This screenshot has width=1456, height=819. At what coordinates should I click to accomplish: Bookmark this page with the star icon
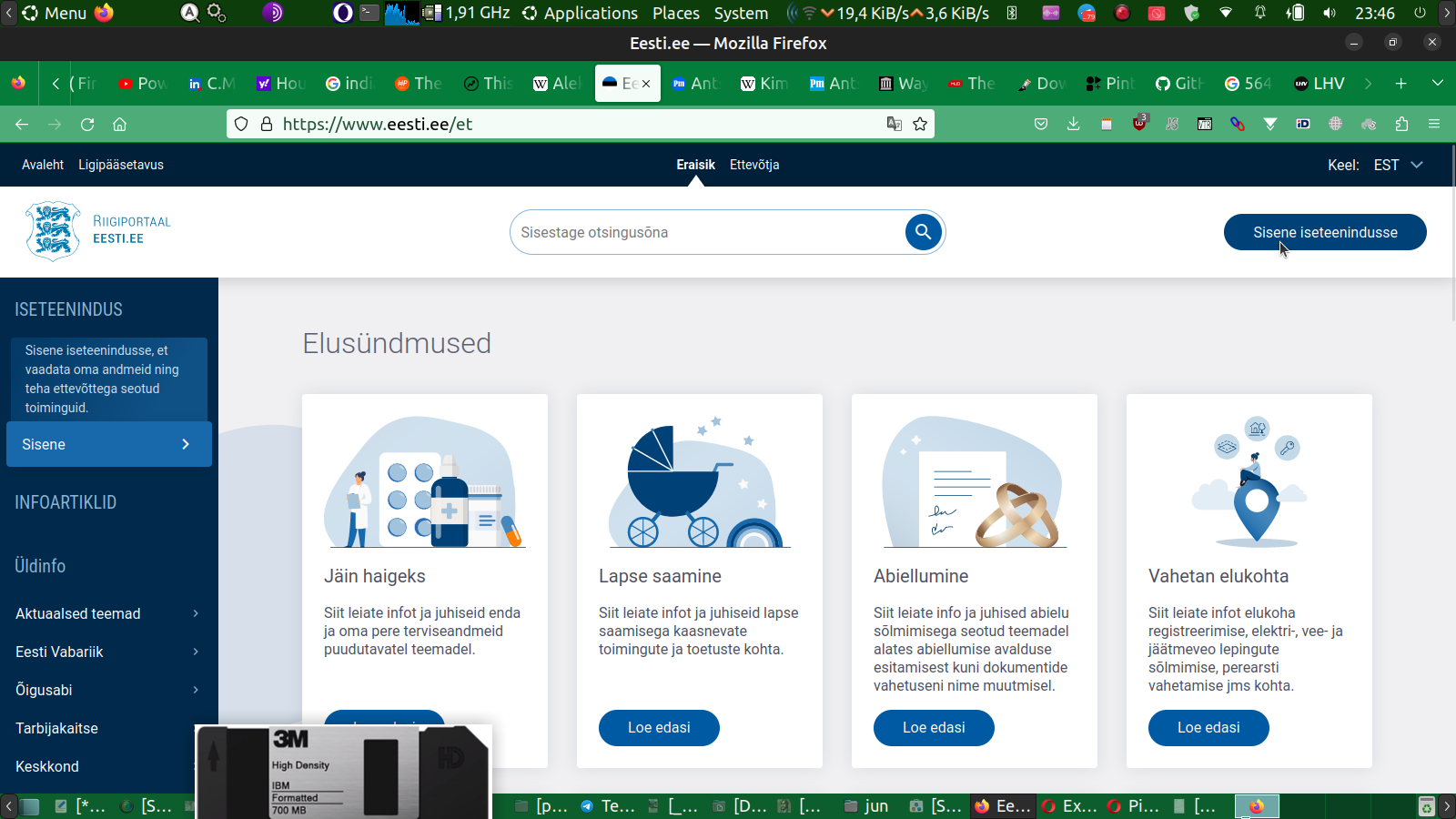pyautogui.click(x=920, y=125)
